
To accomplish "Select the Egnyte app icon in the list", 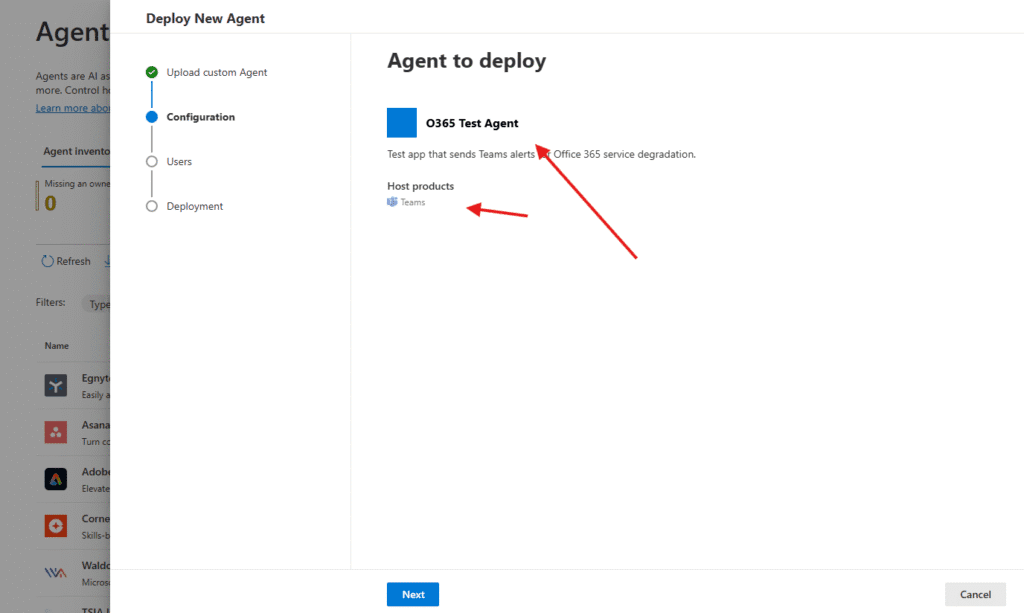I will coord(56,385).
